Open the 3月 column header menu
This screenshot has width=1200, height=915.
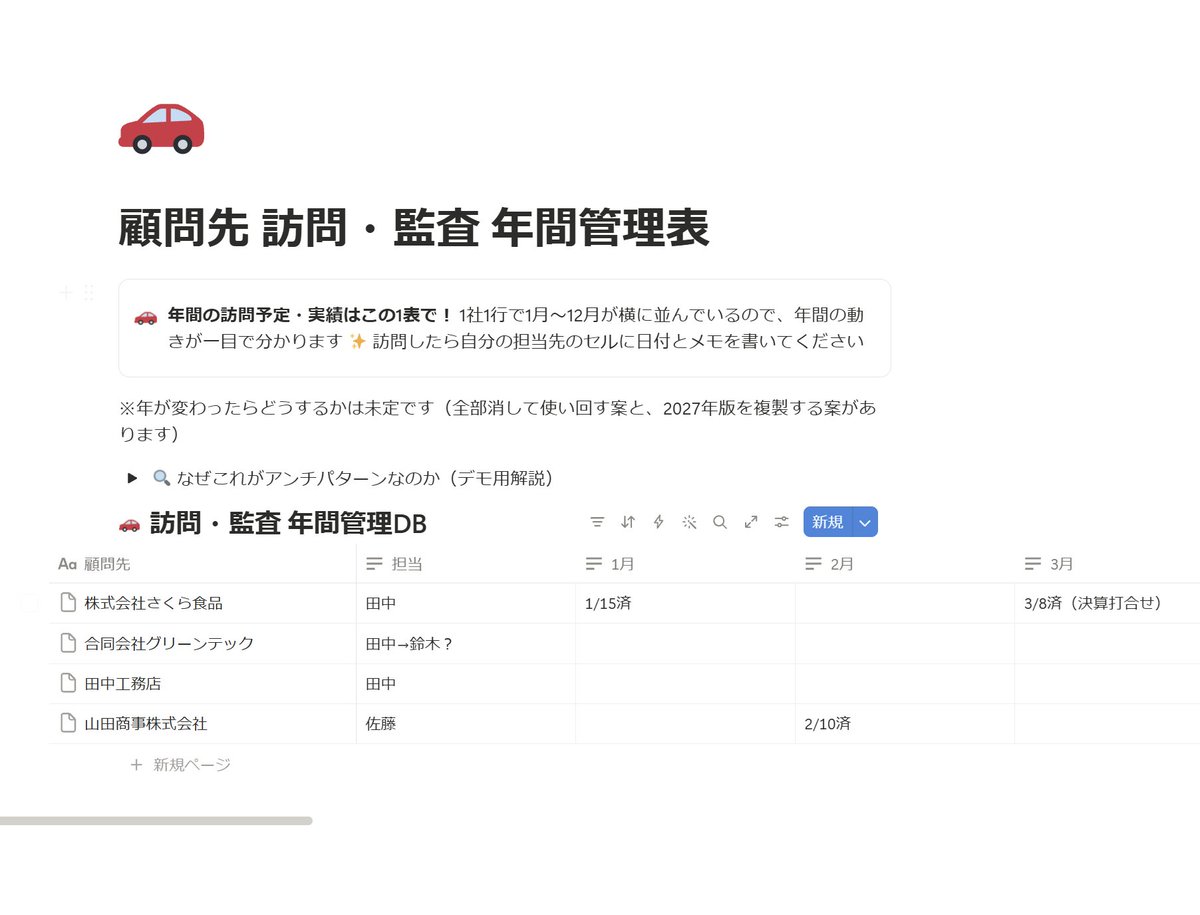click(1107, 564)
